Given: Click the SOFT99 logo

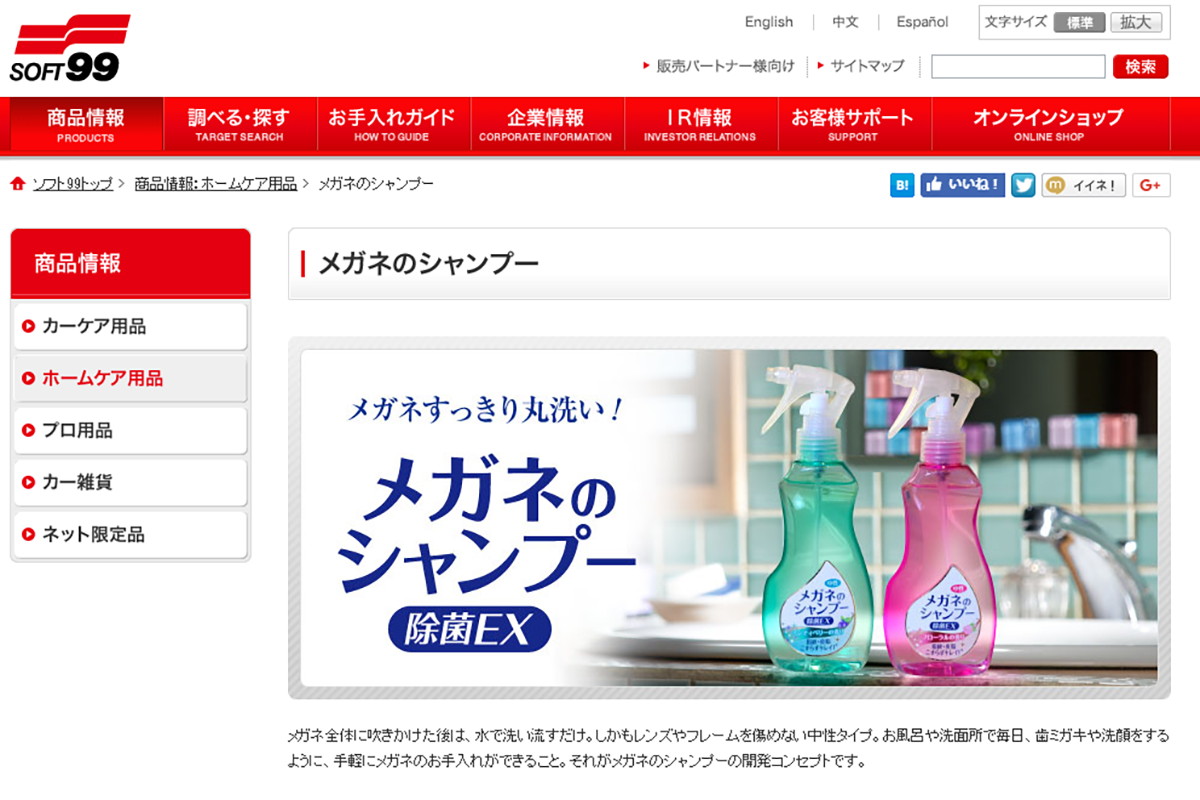Looking at the screenshot, I should [69, 47].
